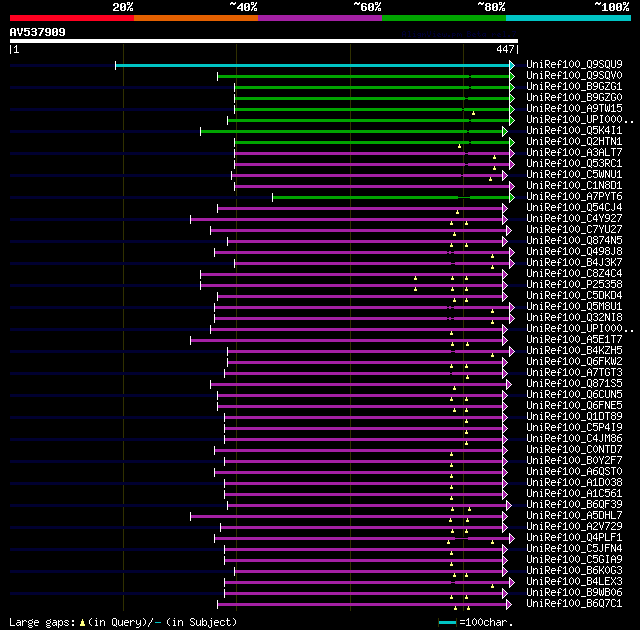The height and width of the screenshot is (630, 640).
Task: Click the UniRef100_C8Z4C4 label
Action: tap(574, 273)
